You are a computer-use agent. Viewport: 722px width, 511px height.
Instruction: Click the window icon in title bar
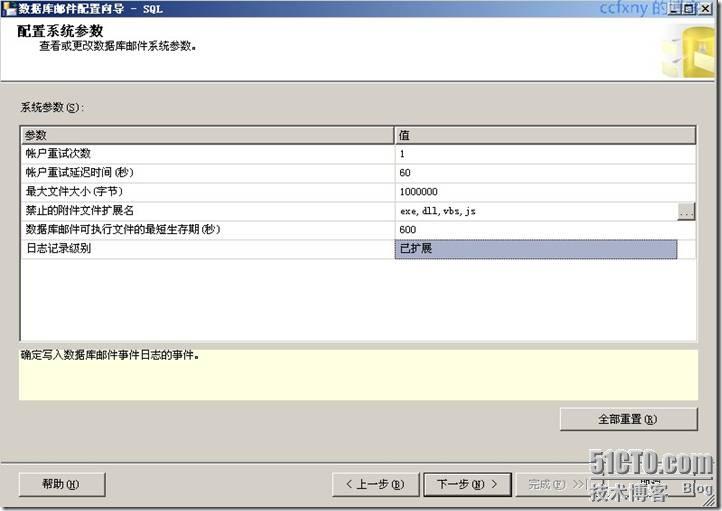[9, 8]
